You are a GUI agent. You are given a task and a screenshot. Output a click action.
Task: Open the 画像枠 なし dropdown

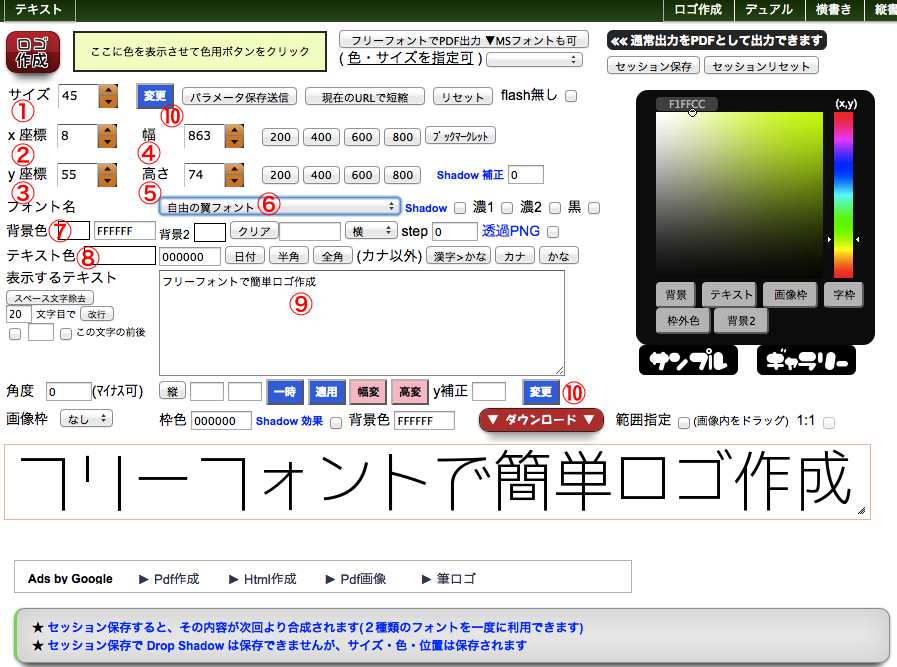pos(86,419)
